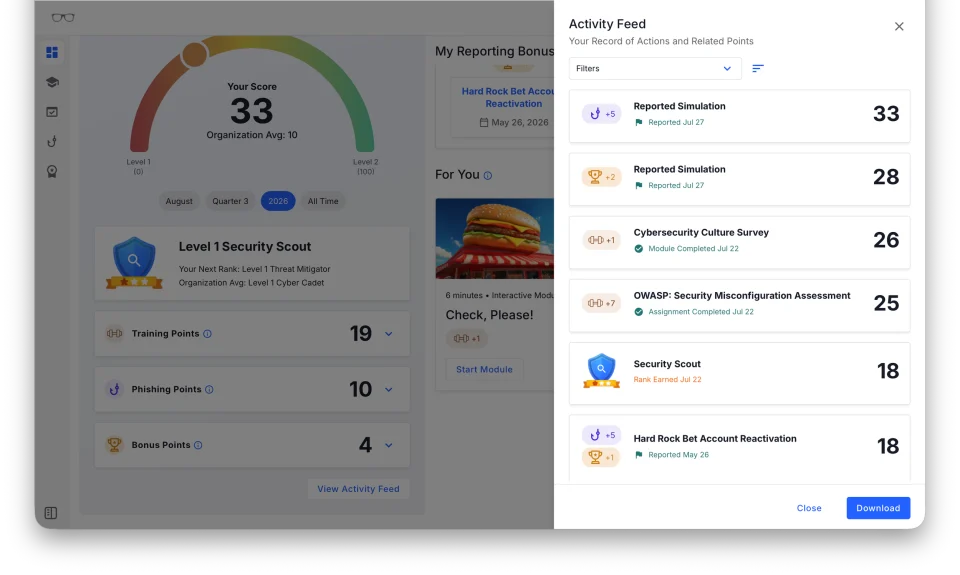Click the Bonus Points trophy icon

click(114, 445)
